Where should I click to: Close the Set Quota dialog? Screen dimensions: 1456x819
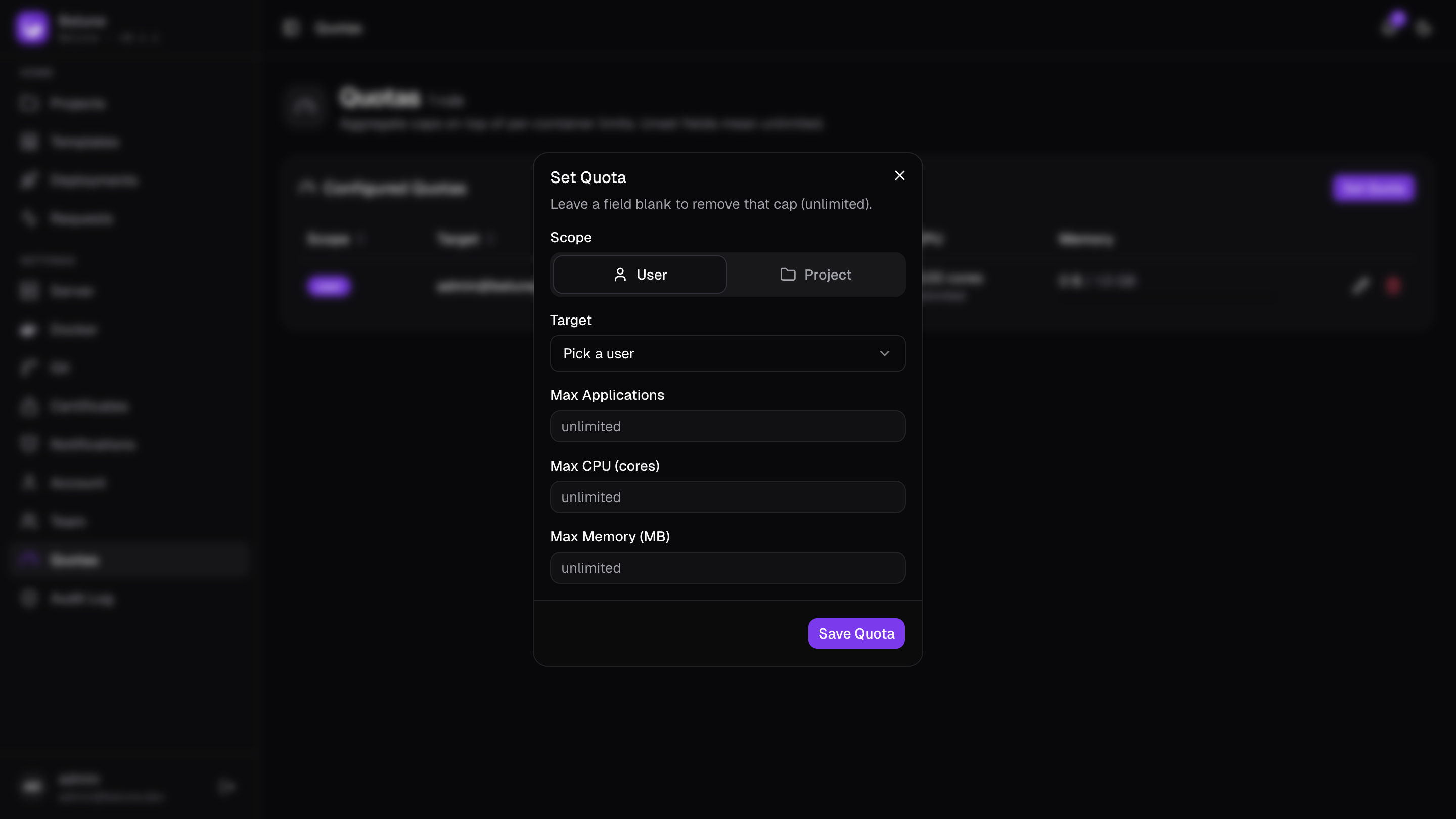(899, 176)
